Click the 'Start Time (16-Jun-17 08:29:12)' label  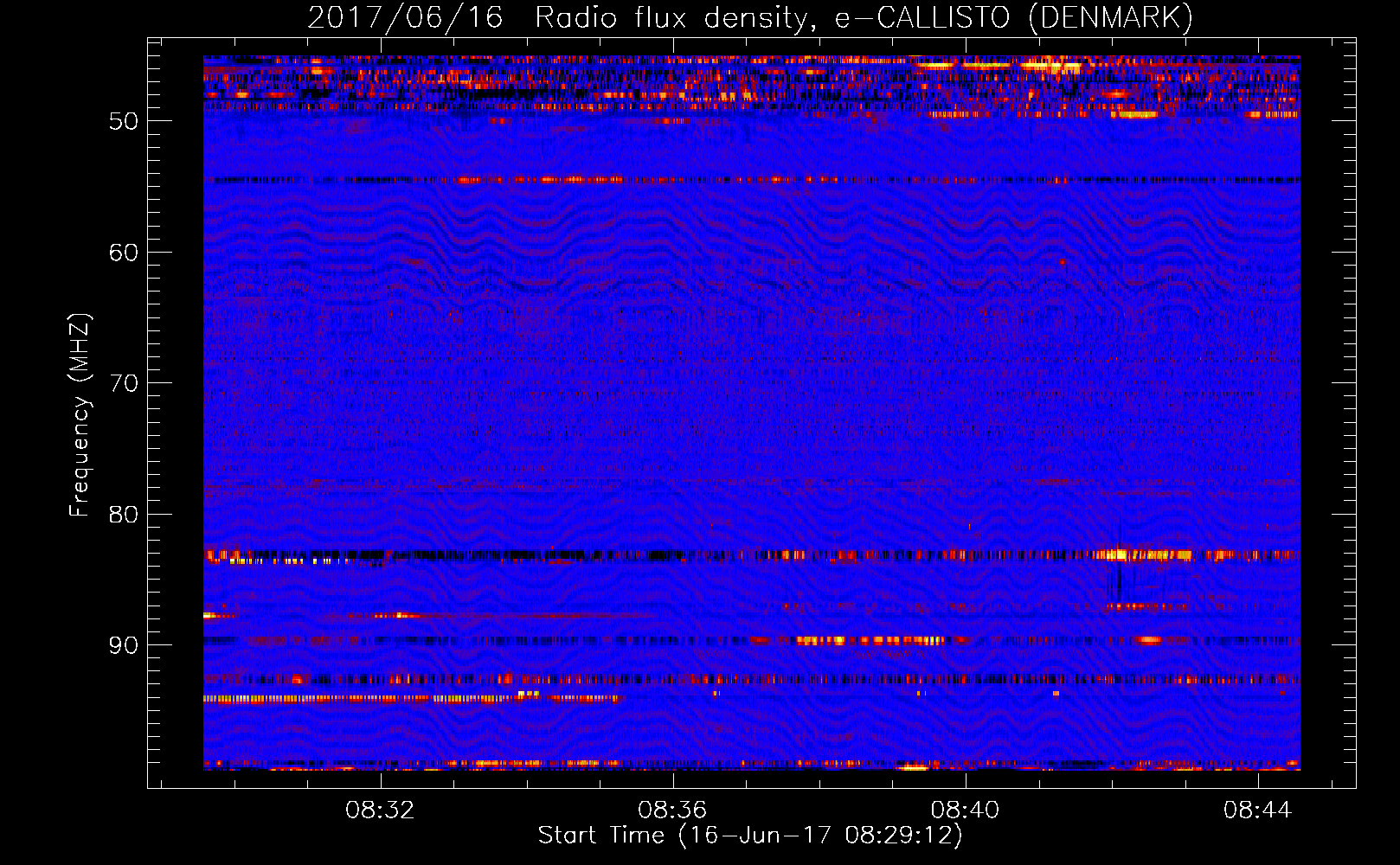click(750, 836)
